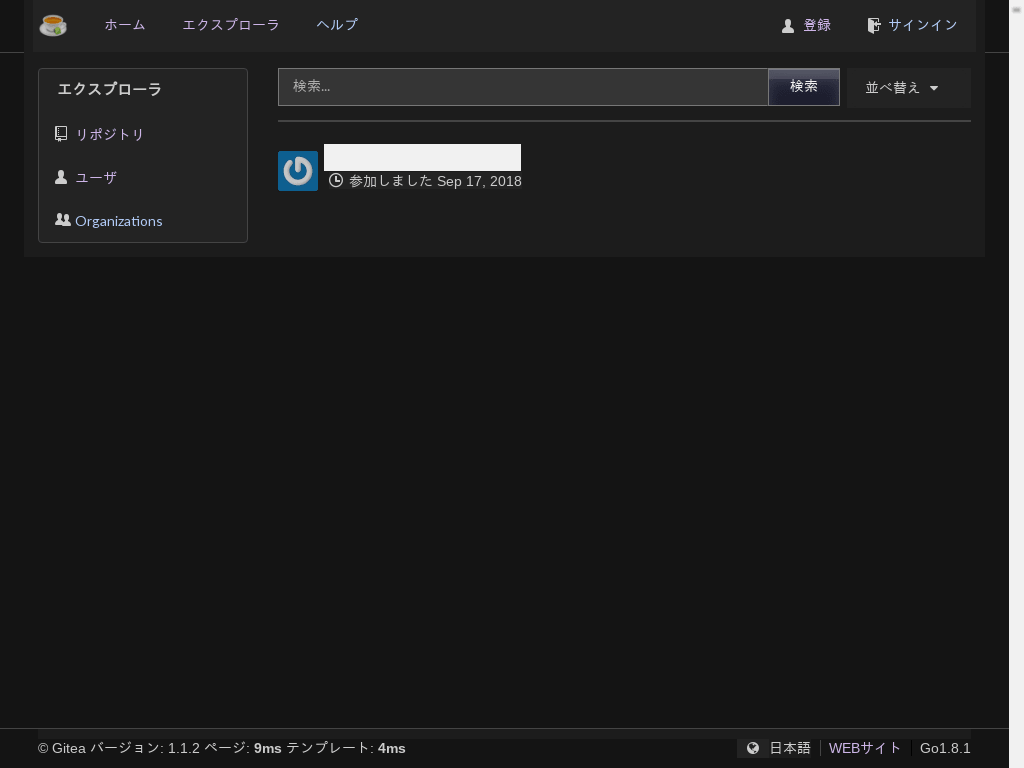Switch to the エクスプローラ navigation item
1024x768 pixels.
(x=231, y=25)
